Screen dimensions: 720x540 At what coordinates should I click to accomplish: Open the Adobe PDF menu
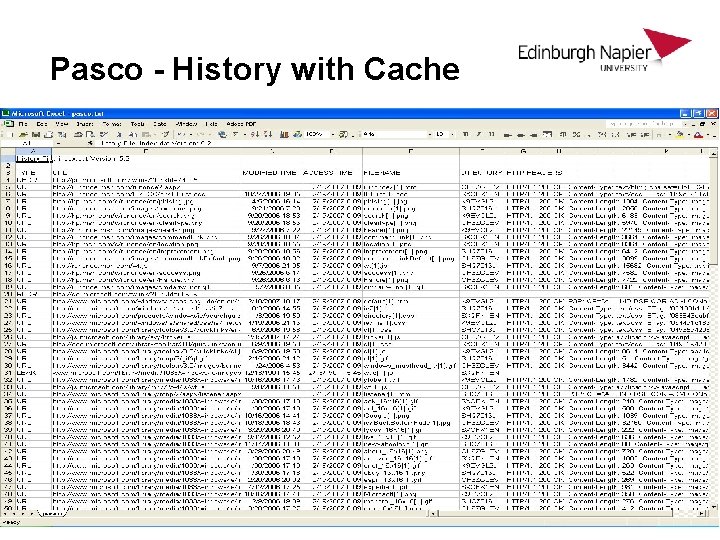coord(241,124)
